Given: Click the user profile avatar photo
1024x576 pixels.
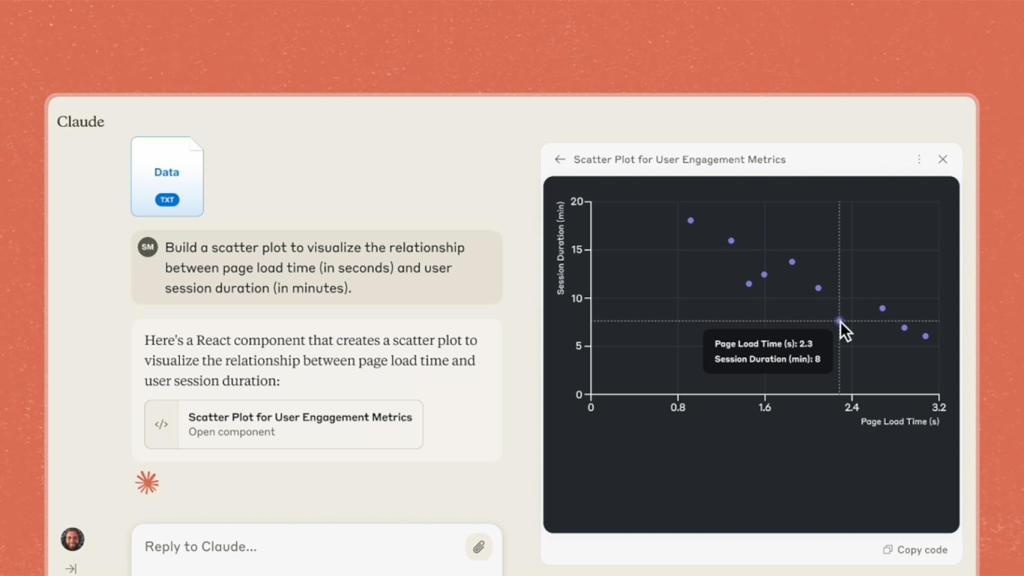Looking at the screenshot, I should click(x=72, y=539).
